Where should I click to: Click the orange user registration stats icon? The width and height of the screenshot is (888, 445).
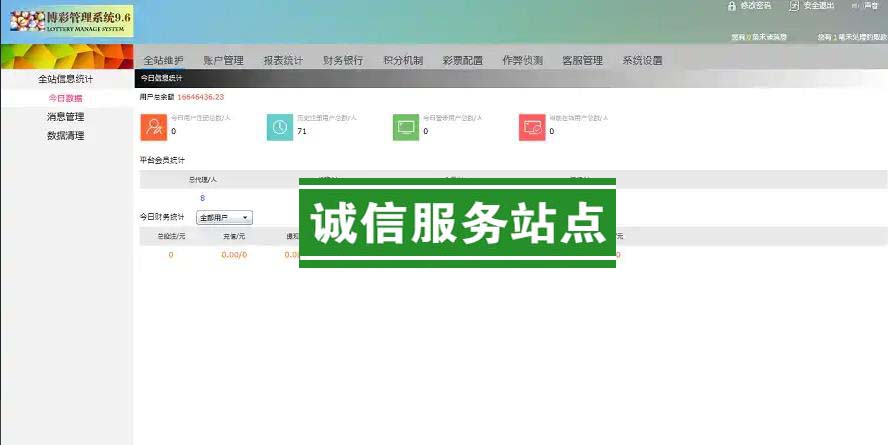(x=153, y=127)
